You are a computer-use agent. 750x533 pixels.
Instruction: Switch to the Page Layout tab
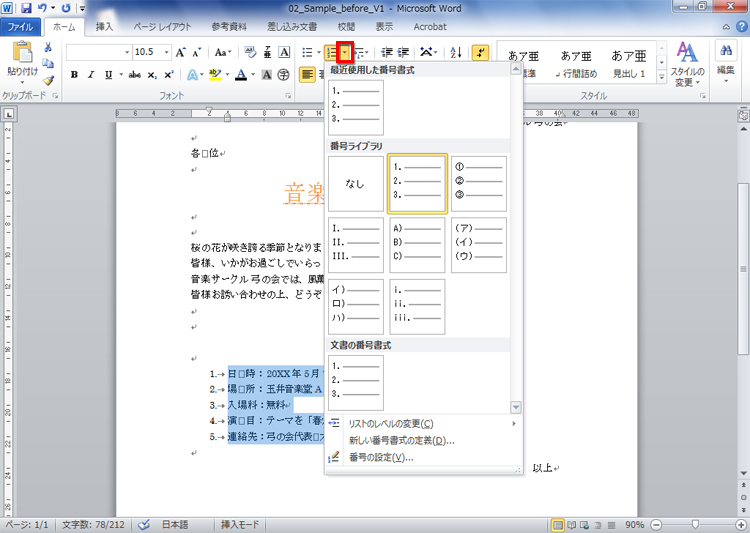tap(162, 27)
